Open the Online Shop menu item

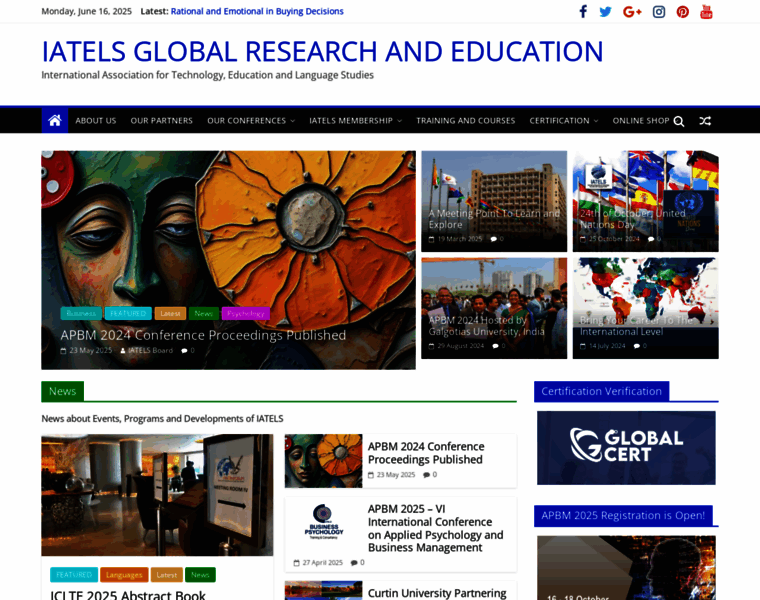pyautogui.click(x=640, y=121)
